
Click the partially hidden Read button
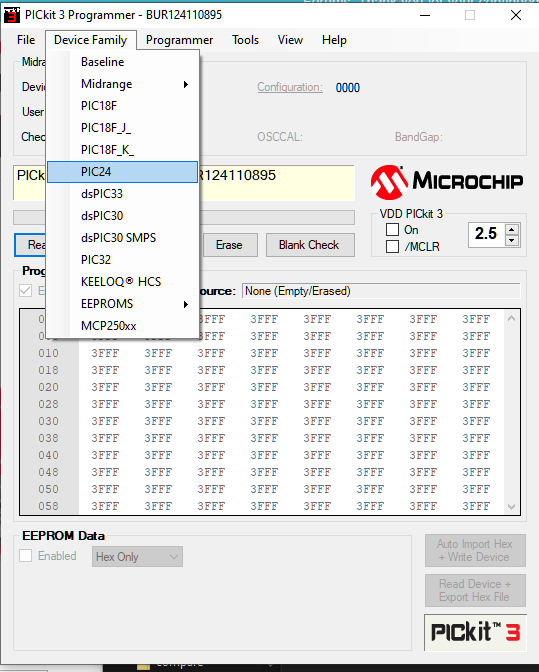coord(30,245)
